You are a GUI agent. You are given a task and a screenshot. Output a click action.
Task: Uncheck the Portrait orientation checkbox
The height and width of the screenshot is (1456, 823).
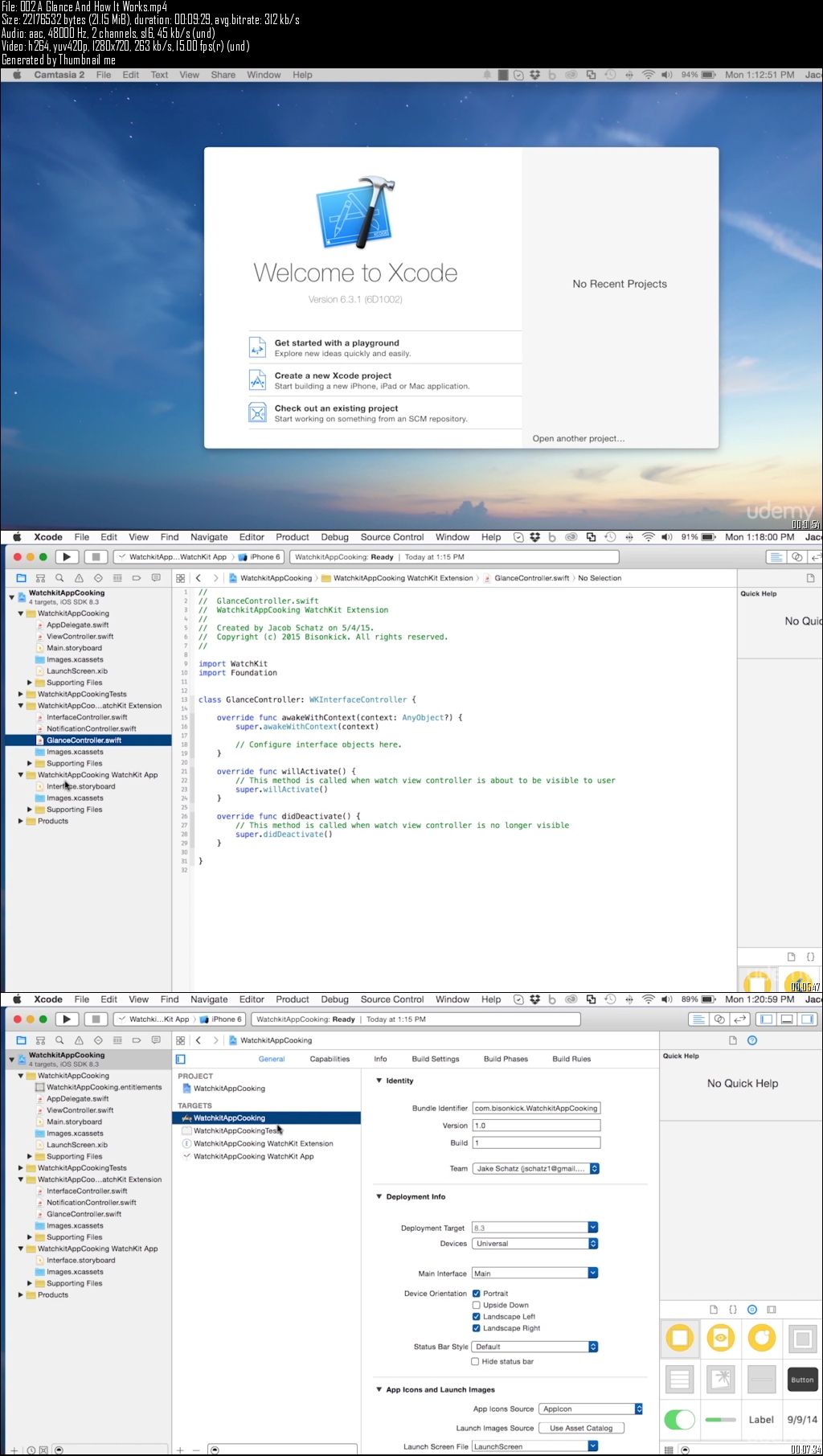click(x=477, y=1294)
